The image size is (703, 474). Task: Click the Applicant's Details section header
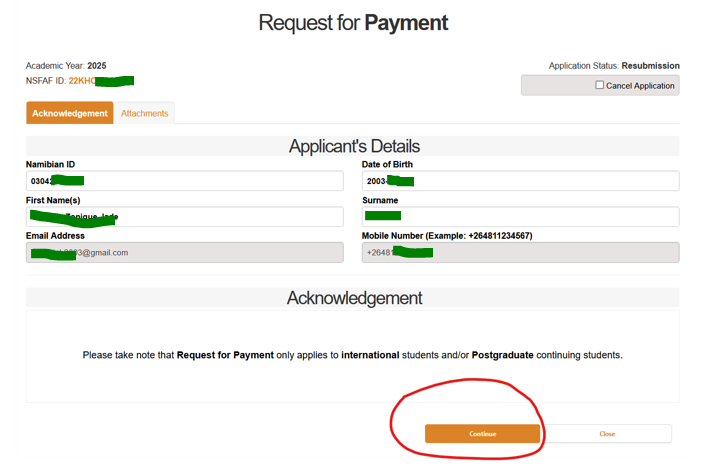[x=353, y=146]
